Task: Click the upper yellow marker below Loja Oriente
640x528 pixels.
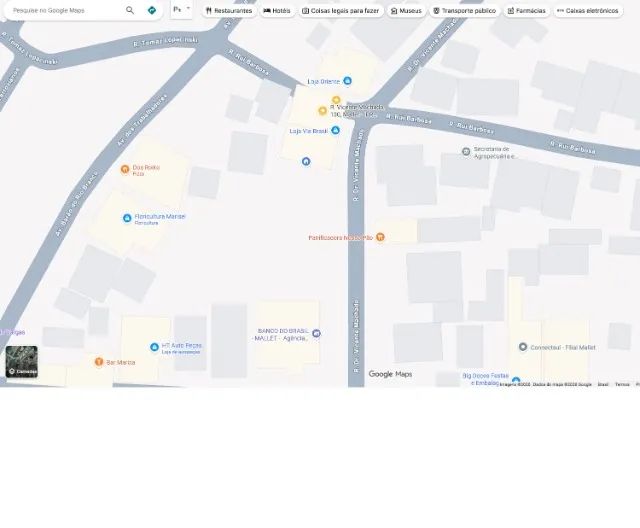Action: click(336, 100)
